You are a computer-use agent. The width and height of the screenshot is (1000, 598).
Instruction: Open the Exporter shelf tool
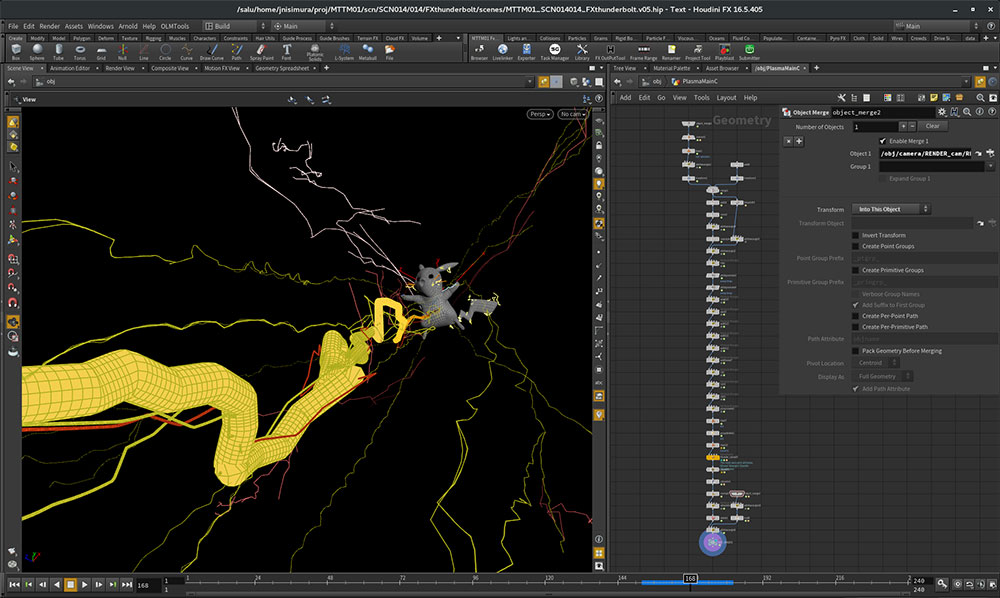click(x=526, y=52)
